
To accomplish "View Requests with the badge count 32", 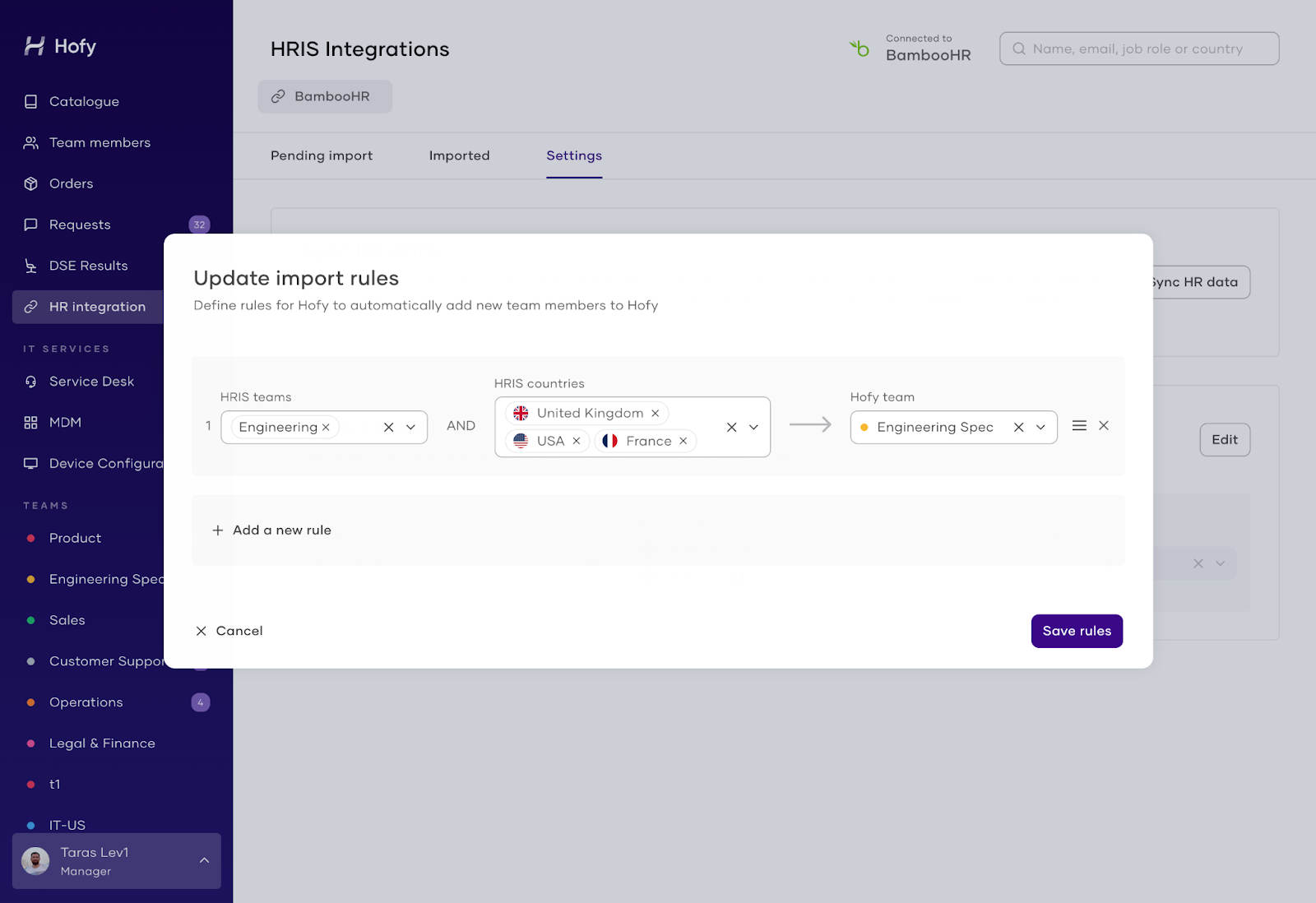I will (x=80, y=225).
